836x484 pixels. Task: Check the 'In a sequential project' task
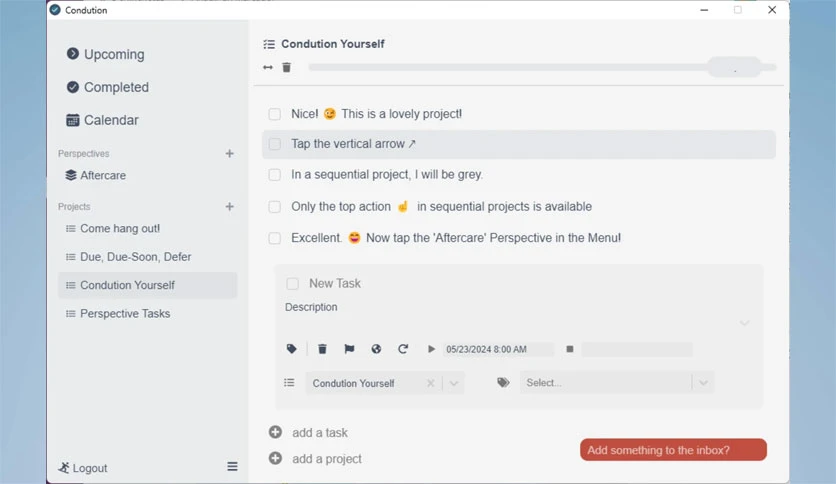point(275,175)
